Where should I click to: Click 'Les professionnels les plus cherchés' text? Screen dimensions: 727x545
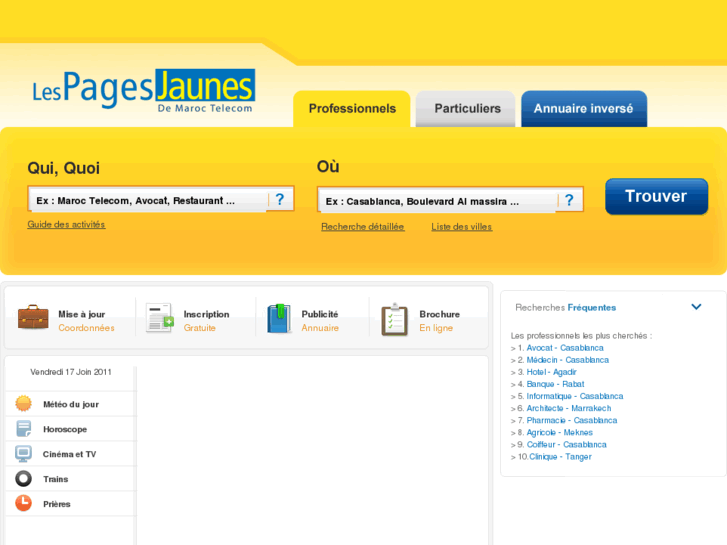click(x=581, y=335)
